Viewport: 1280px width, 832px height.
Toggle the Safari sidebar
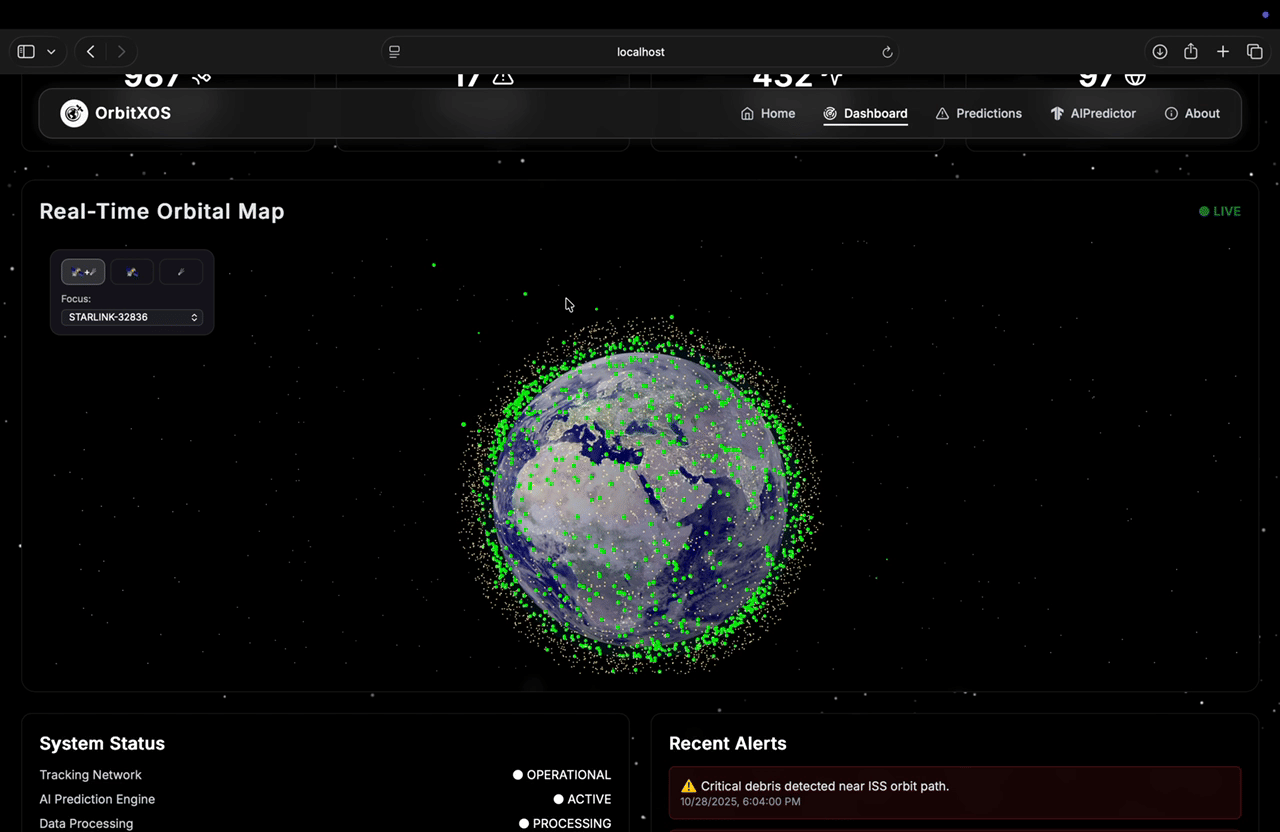click(x=26, y=52)
